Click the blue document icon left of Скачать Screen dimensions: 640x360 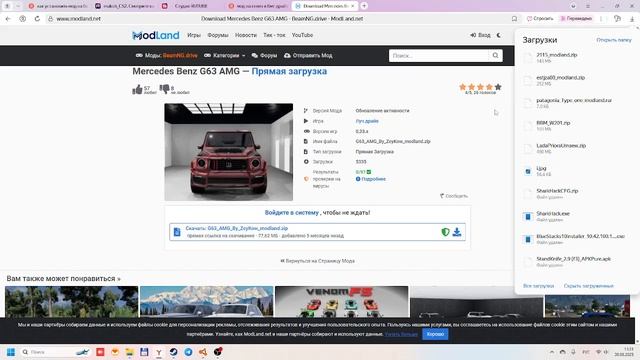click(x=177, y=232)
